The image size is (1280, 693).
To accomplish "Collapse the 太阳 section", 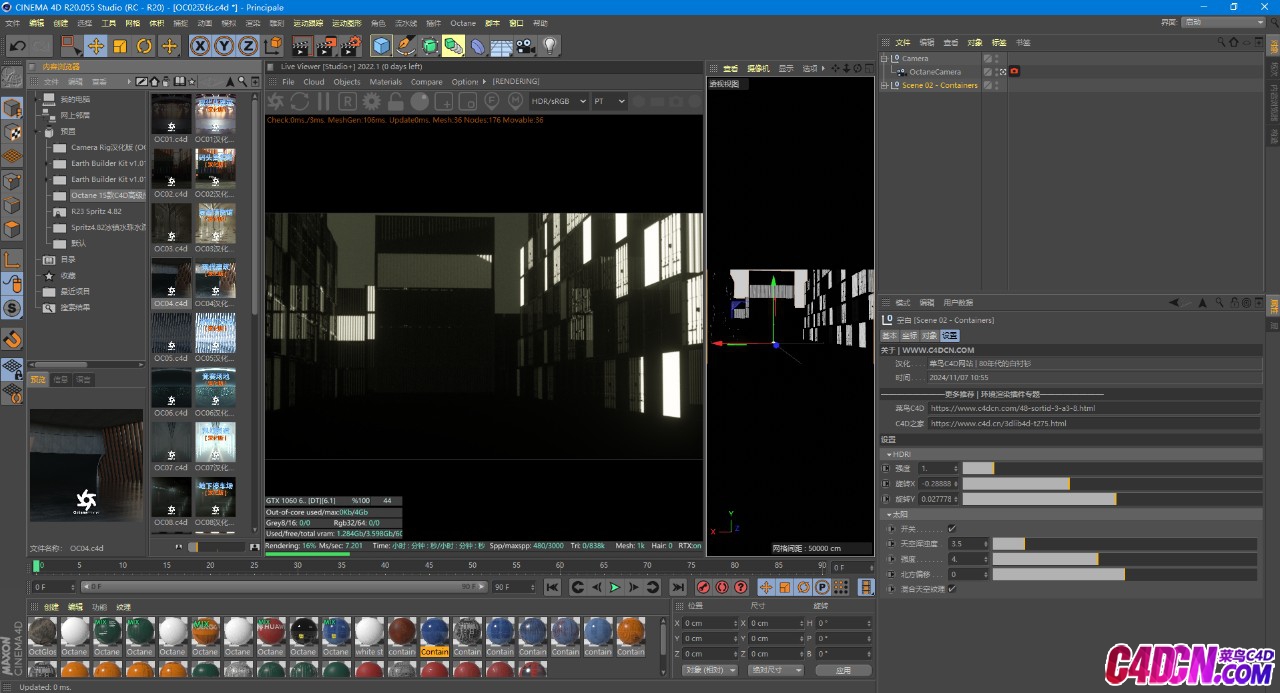I will [x=888, y=515].
